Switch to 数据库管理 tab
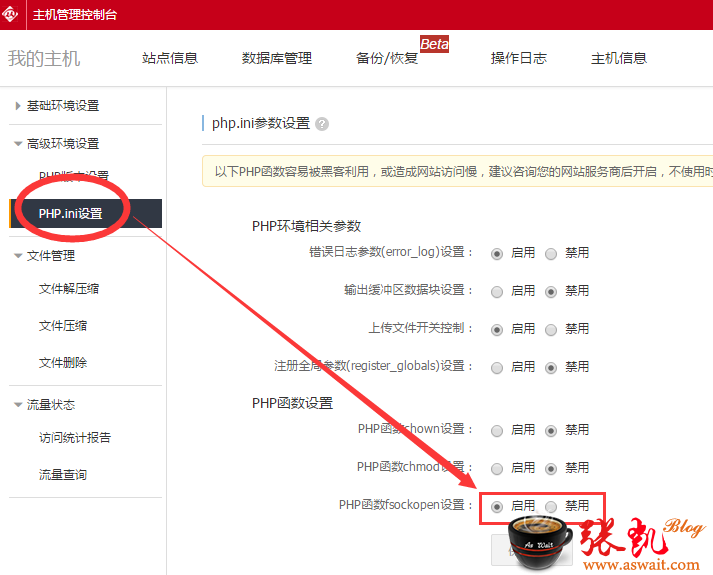Screen dimensions: 713x575 (277, 58)
